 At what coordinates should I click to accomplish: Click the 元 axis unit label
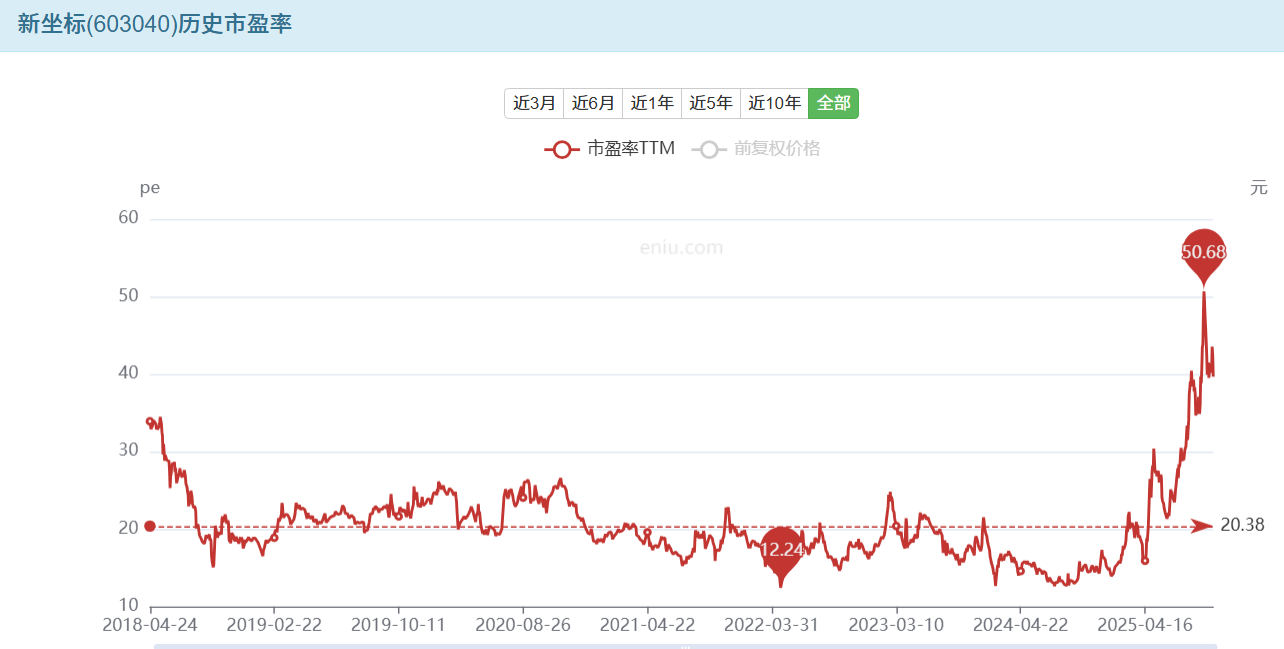1259,187
